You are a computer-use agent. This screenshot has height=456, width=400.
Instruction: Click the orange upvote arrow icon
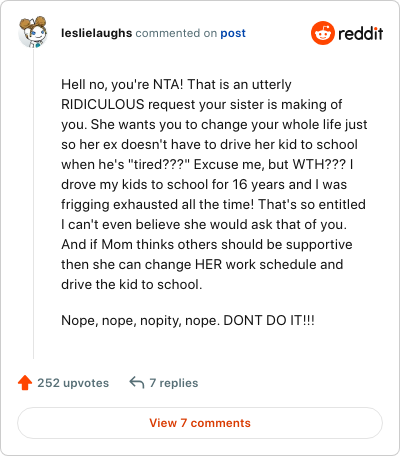pos(25,383)
